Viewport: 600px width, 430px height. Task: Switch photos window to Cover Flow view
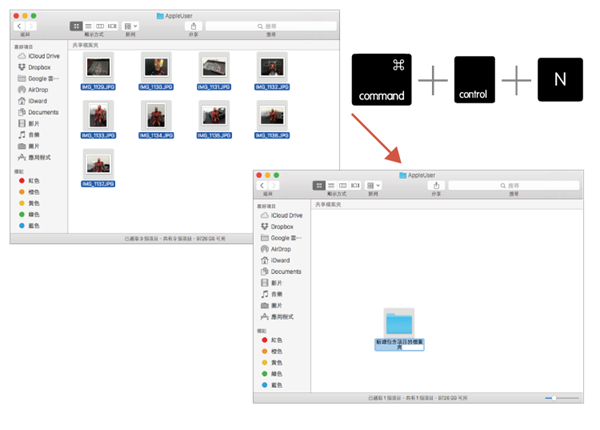coord(112,26)
